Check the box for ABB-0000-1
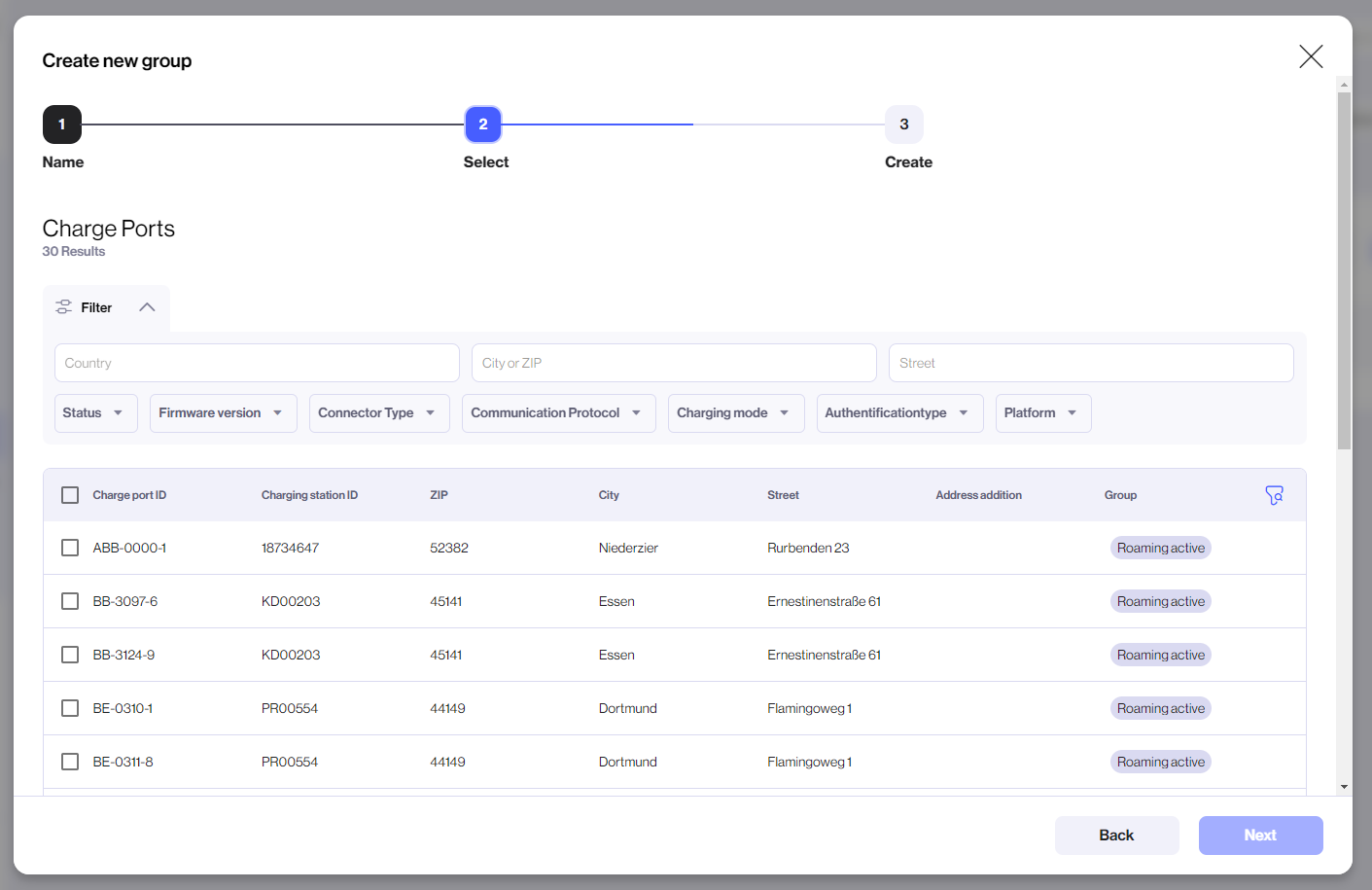The image size is (1372, 890). point(70,548)
